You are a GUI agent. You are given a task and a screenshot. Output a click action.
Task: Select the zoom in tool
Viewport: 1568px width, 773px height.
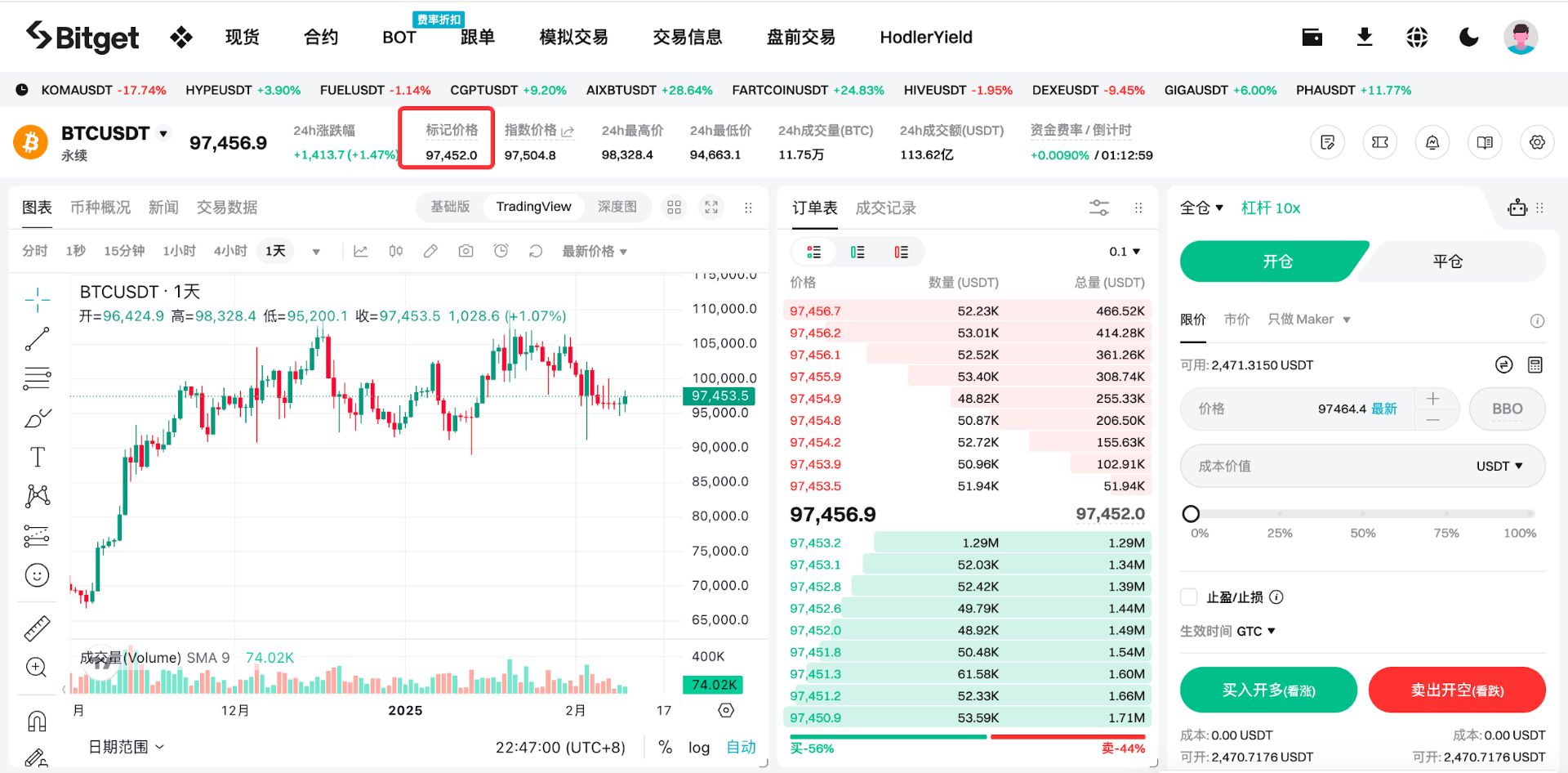tap(37, 667)
